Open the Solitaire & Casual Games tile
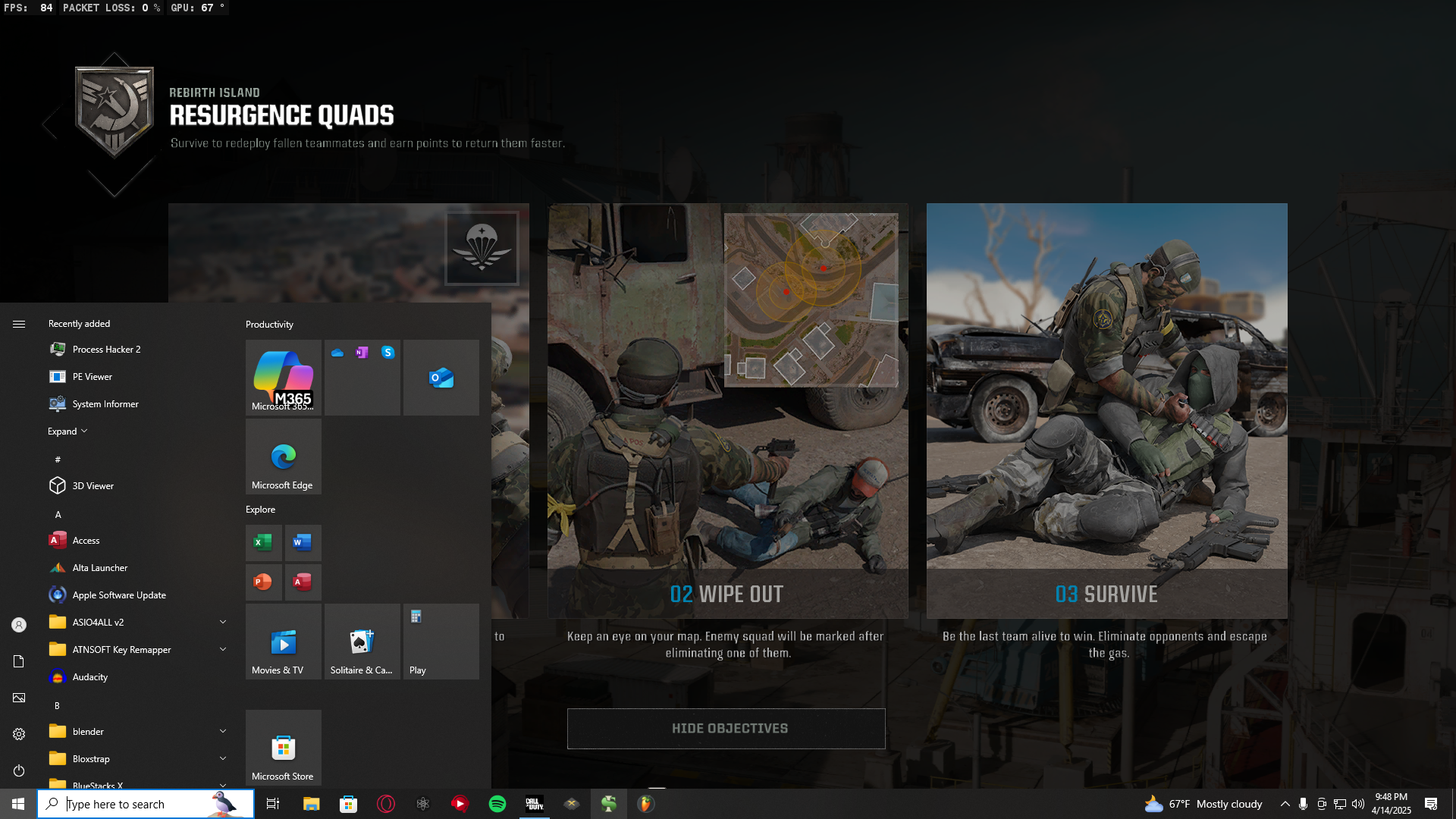The height and width of the screenshot is (819, 1456). click(362, 642)
